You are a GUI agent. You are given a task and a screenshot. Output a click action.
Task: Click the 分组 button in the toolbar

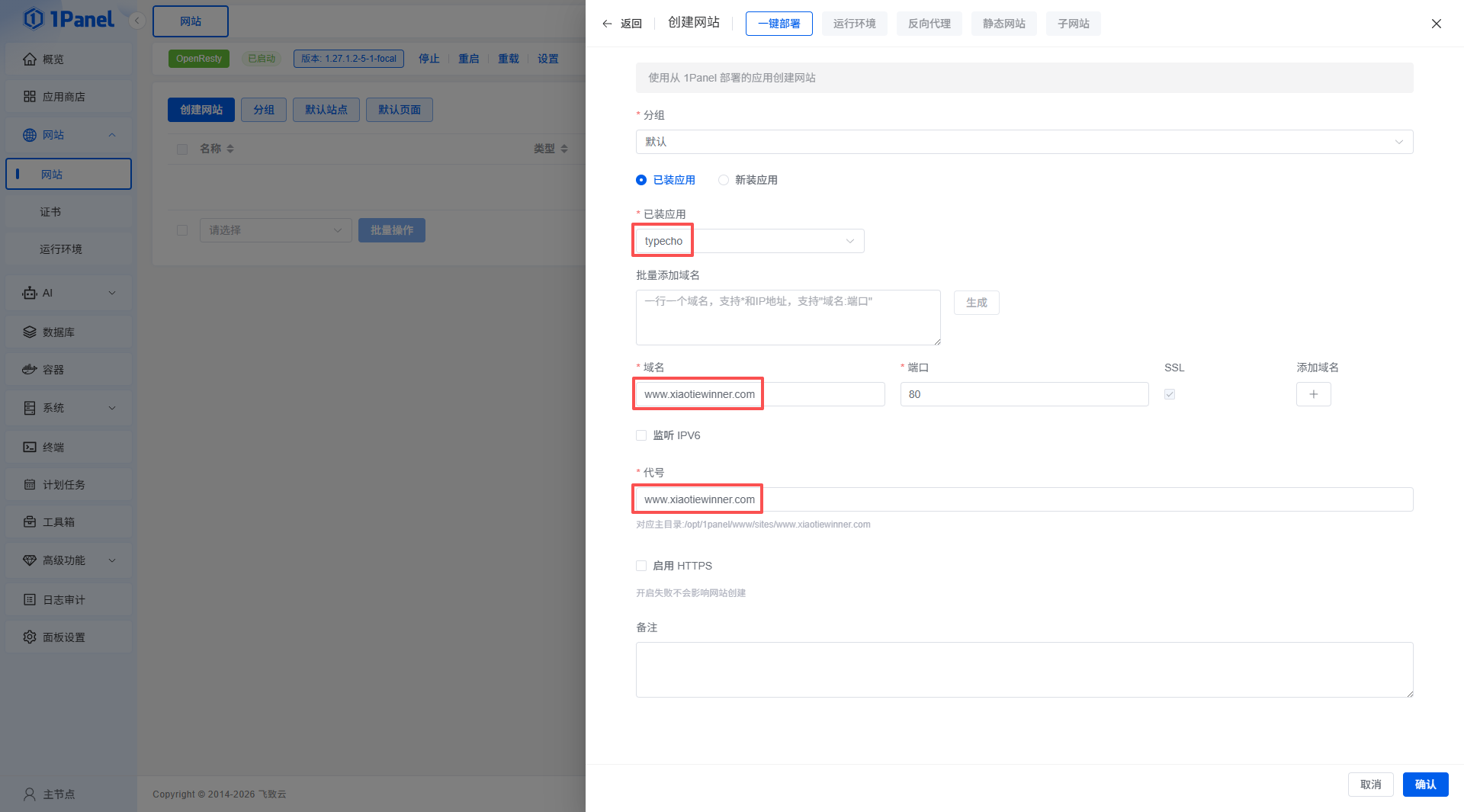point(264,110)
